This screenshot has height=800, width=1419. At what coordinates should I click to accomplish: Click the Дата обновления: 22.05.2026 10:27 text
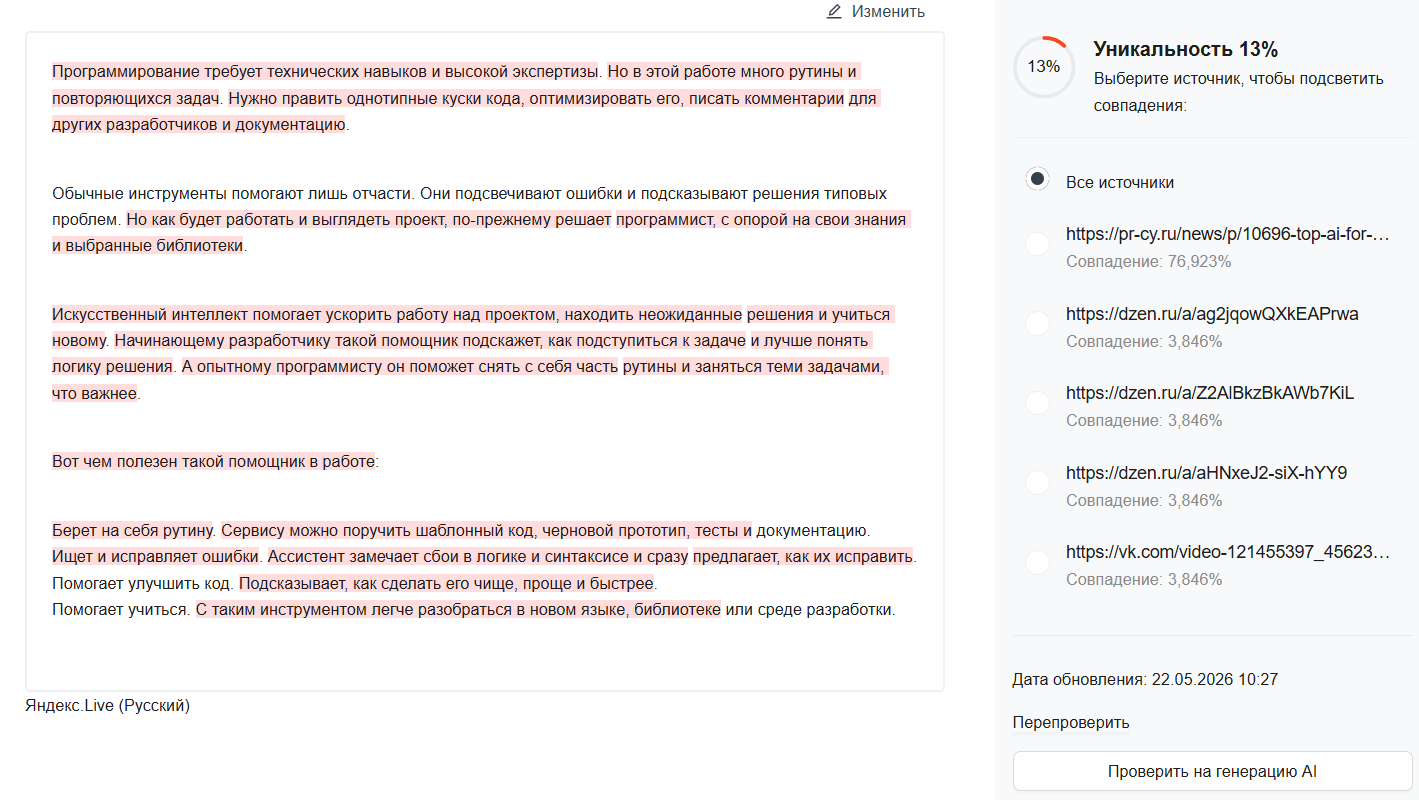tap(1145, 680)
